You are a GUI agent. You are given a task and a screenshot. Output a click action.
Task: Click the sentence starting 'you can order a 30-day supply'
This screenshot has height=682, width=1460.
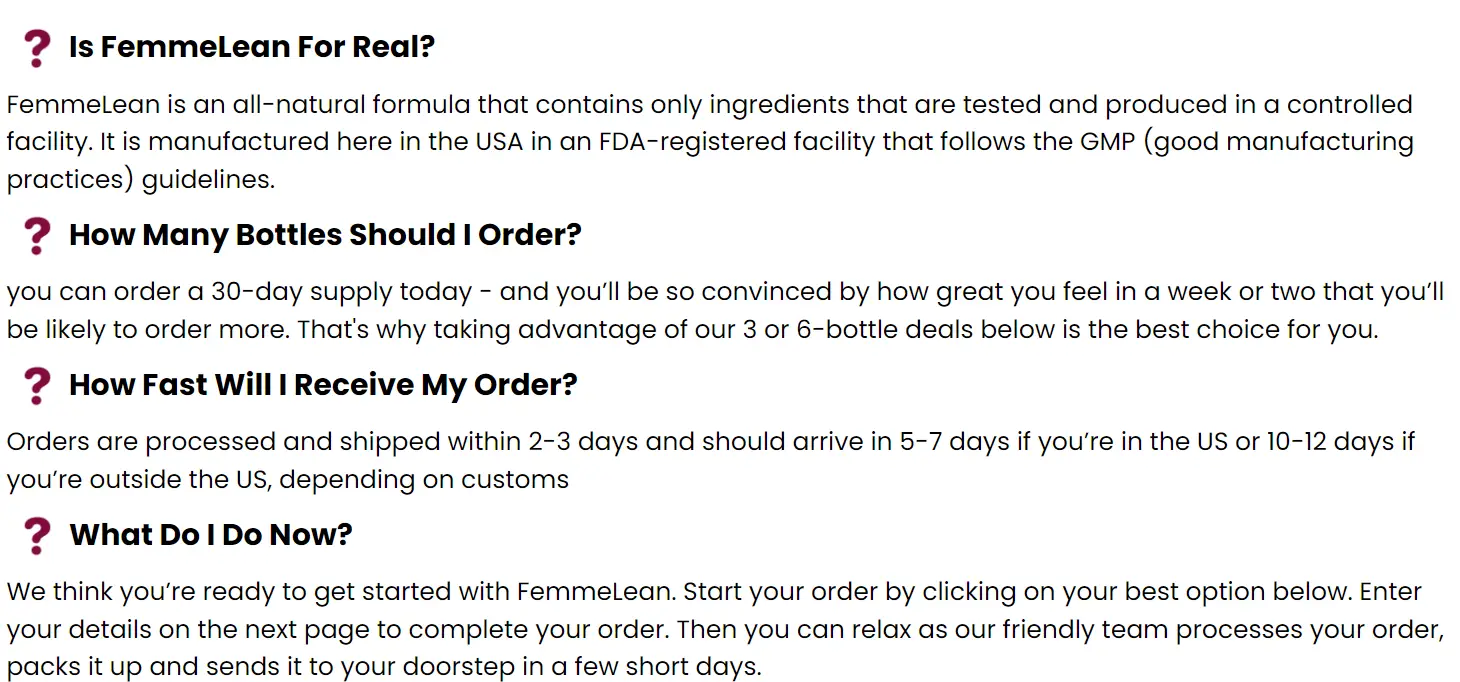pos(725,310)
